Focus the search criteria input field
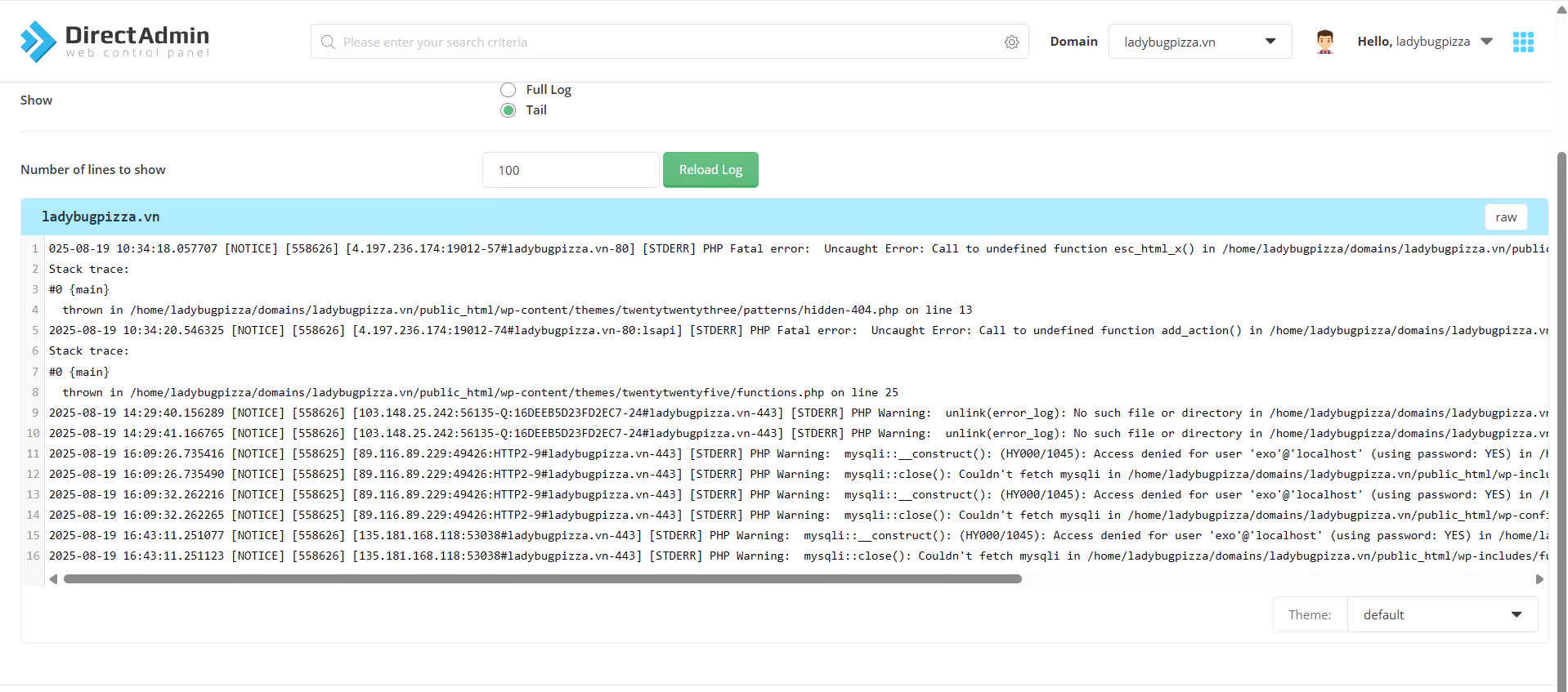The image size is (1568, 692). coord(670,42)
